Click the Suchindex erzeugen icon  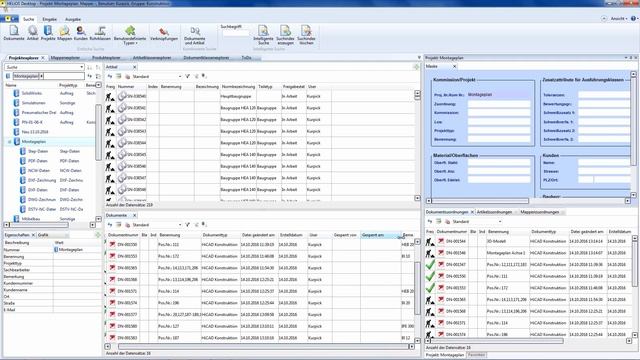coord(285,35)
